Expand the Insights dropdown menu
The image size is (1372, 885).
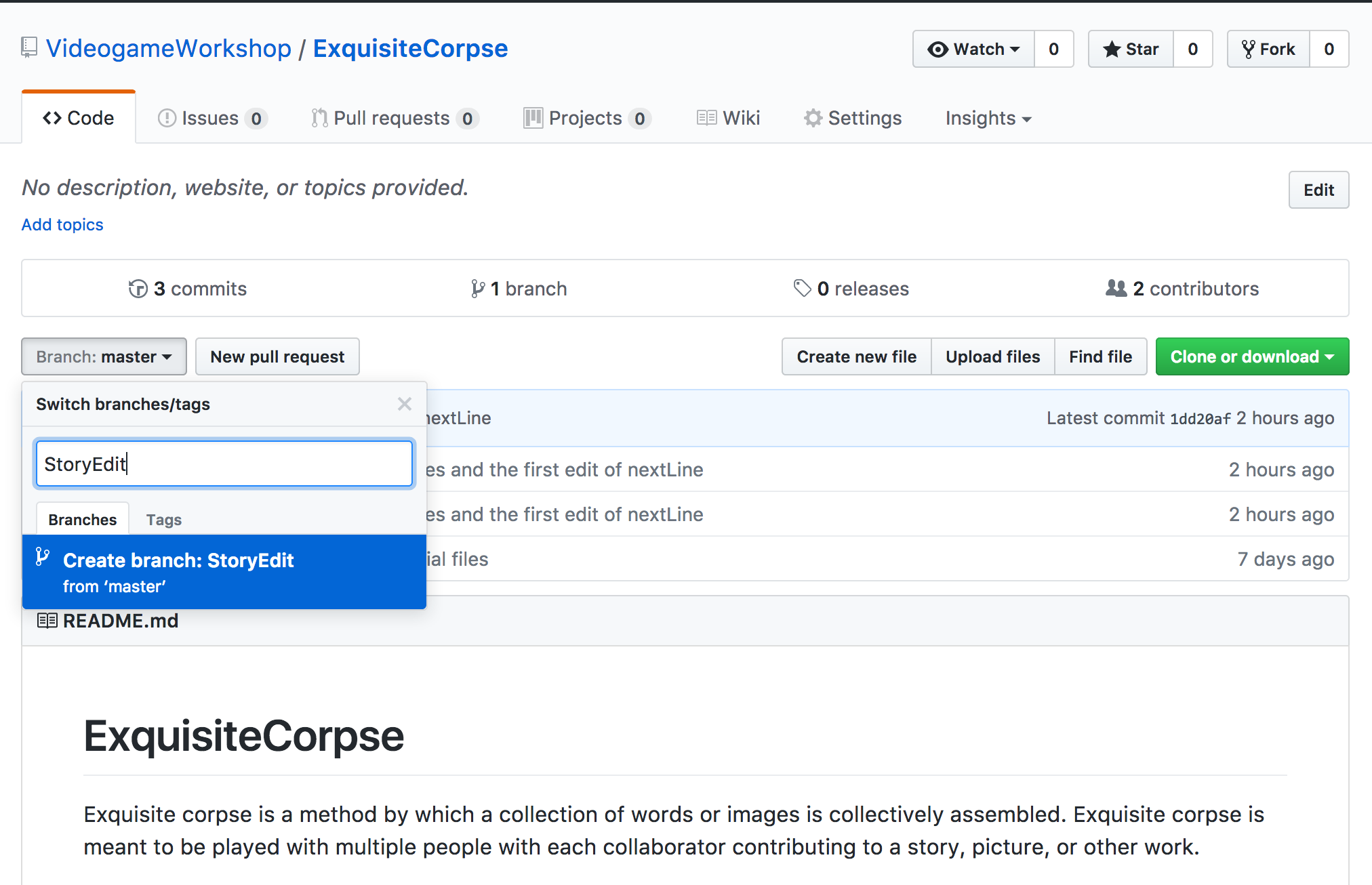tap(988, 118)
